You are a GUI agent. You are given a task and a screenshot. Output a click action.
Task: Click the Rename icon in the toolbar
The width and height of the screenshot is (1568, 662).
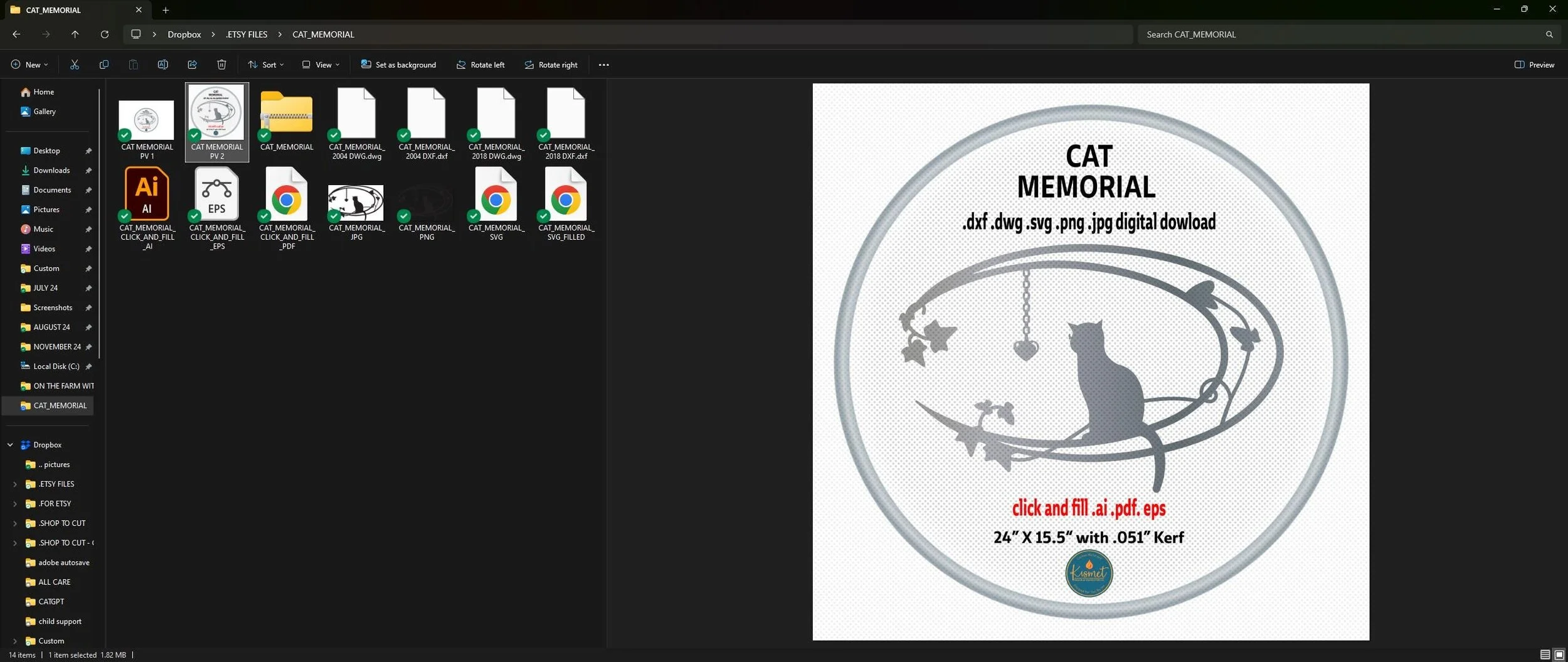click(x=162, y=65)
